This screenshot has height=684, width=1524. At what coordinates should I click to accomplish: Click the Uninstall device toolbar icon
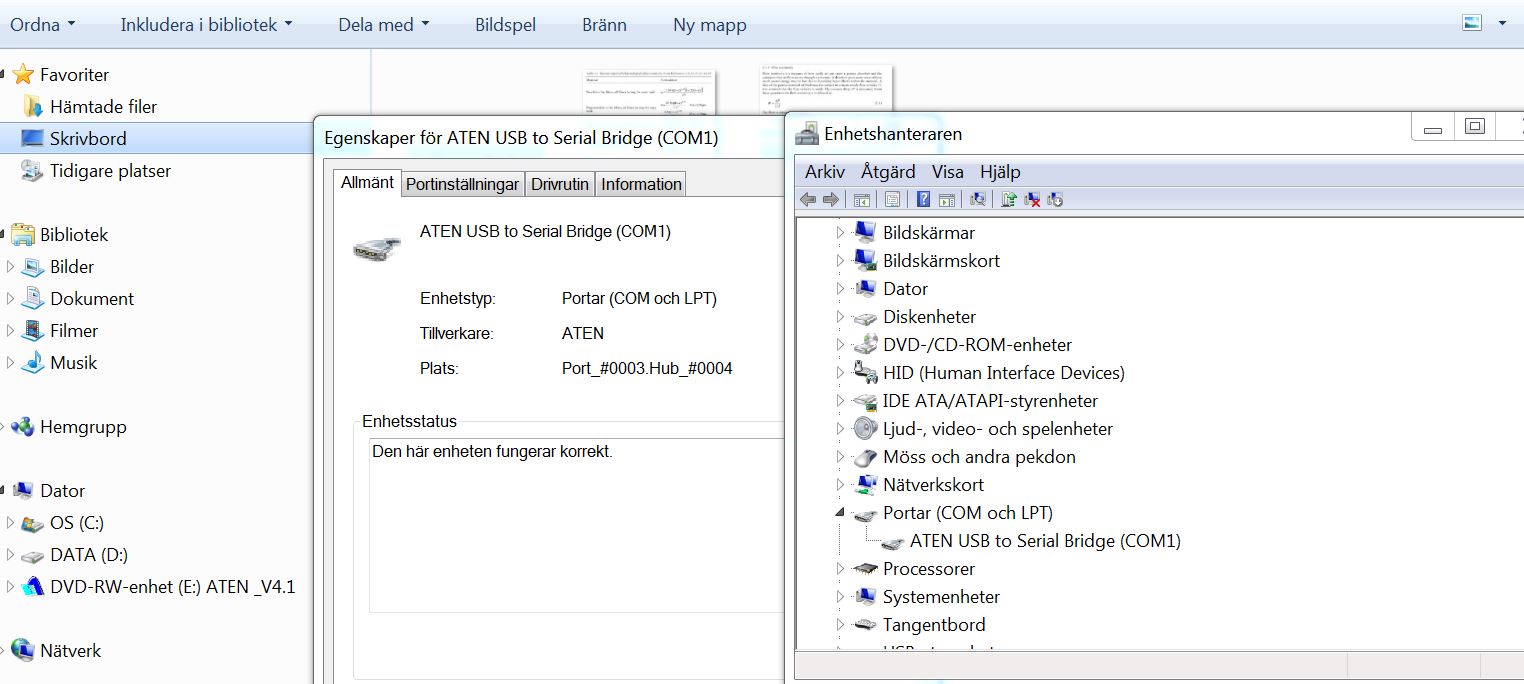1031,199
